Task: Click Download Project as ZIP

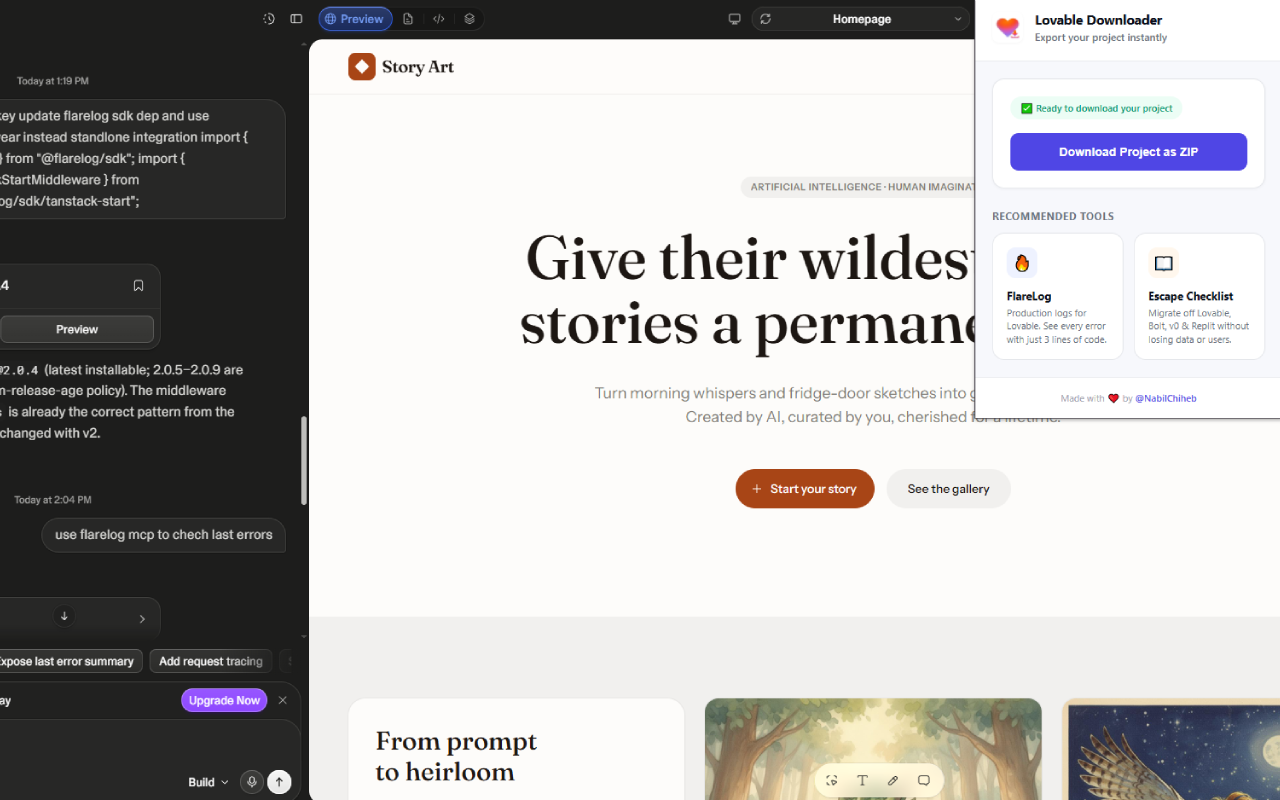Action: (x=1128, y=152)
